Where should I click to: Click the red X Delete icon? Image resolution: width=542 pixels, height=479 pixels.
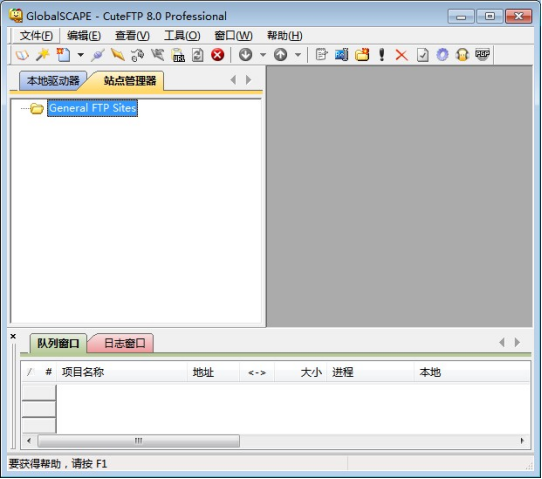[x=401, y=55]
